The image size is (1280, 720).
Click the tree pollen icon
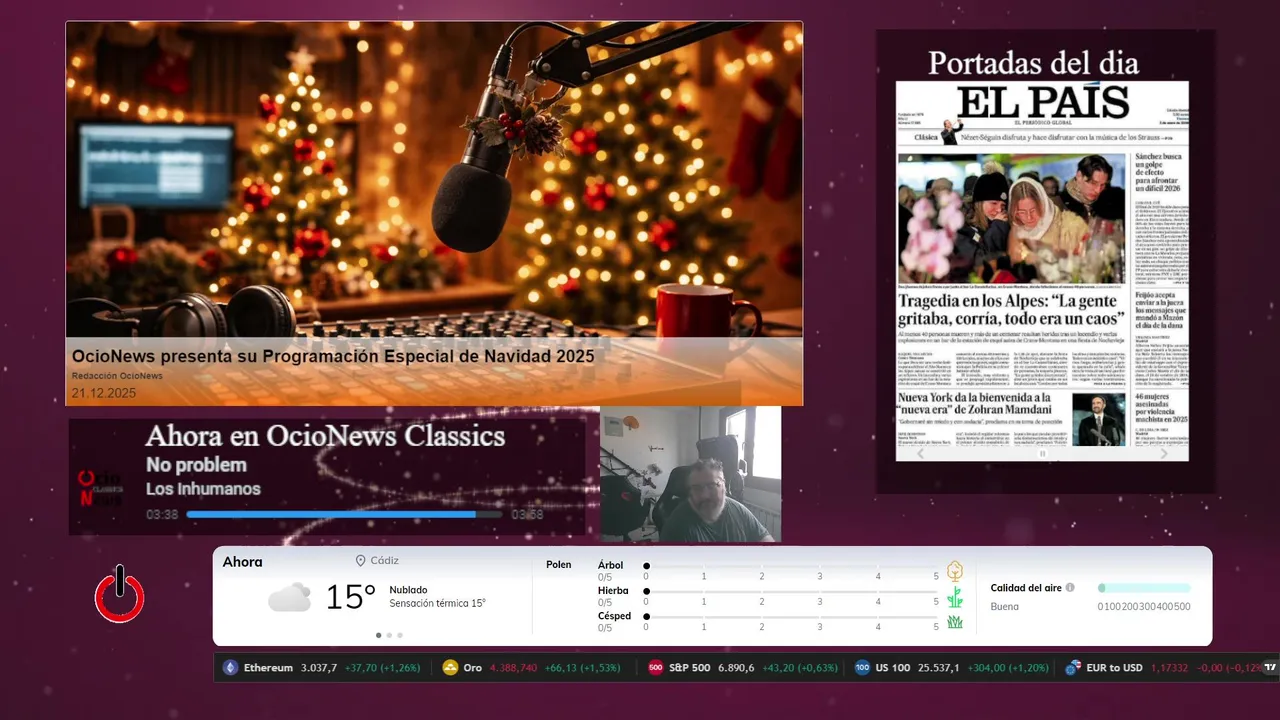coord(955,571)
